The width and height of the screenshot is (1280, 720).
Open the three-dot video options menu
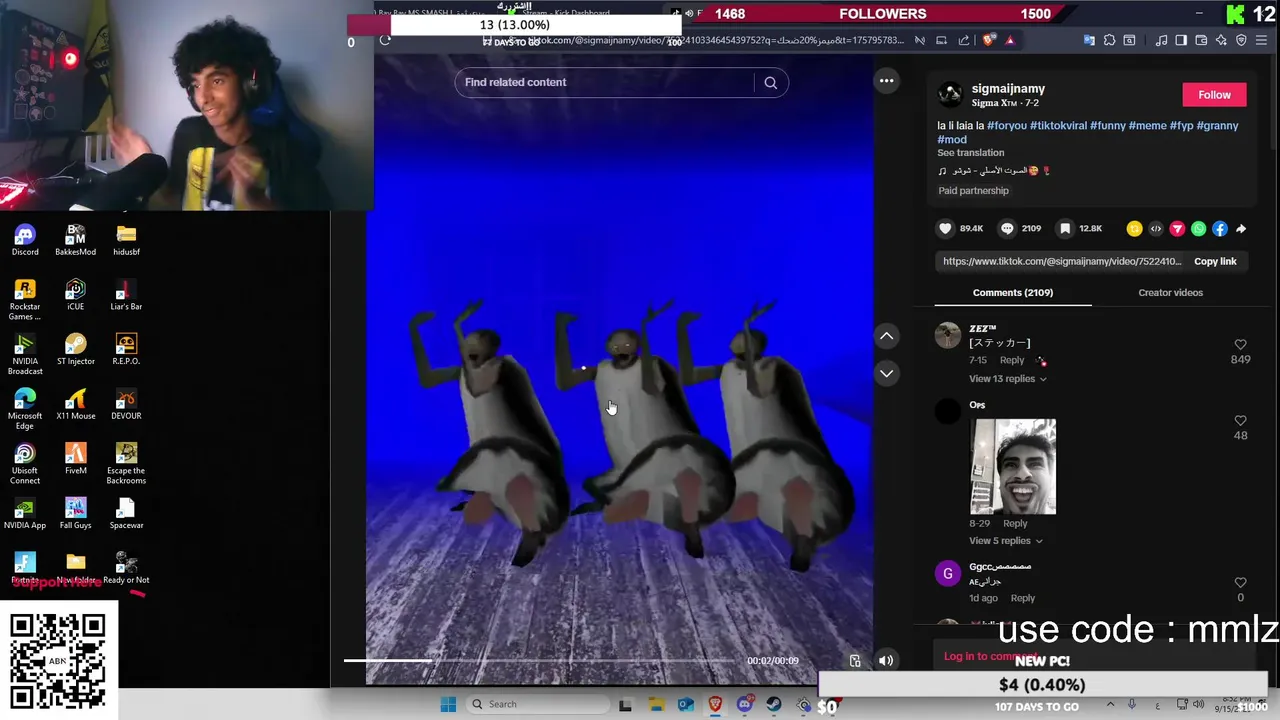coord(887,81)
